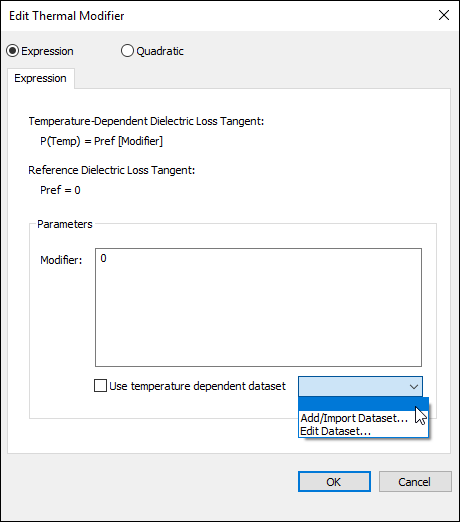Dismiss dialog with Cancel button
Viewport: 460px width, 522px height.
pyautogui.click(x=415, y=481)
